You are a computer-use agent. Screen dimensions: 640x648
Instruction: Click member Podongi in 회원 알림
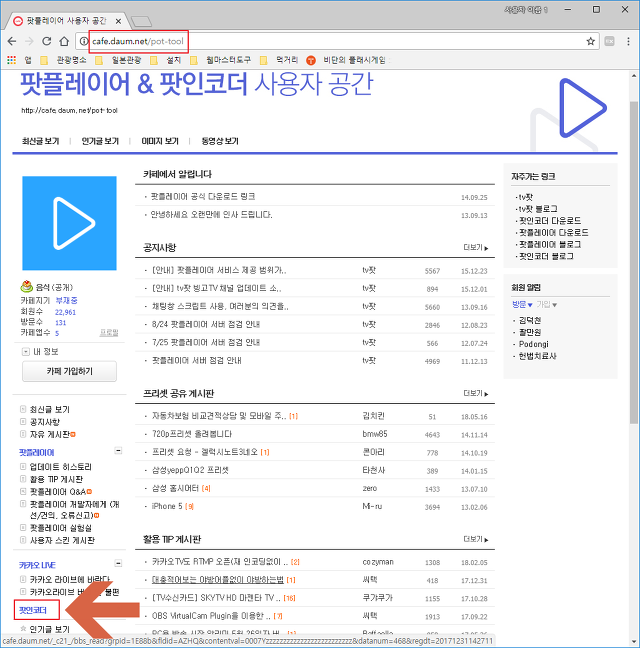click(x=533, y=344)
